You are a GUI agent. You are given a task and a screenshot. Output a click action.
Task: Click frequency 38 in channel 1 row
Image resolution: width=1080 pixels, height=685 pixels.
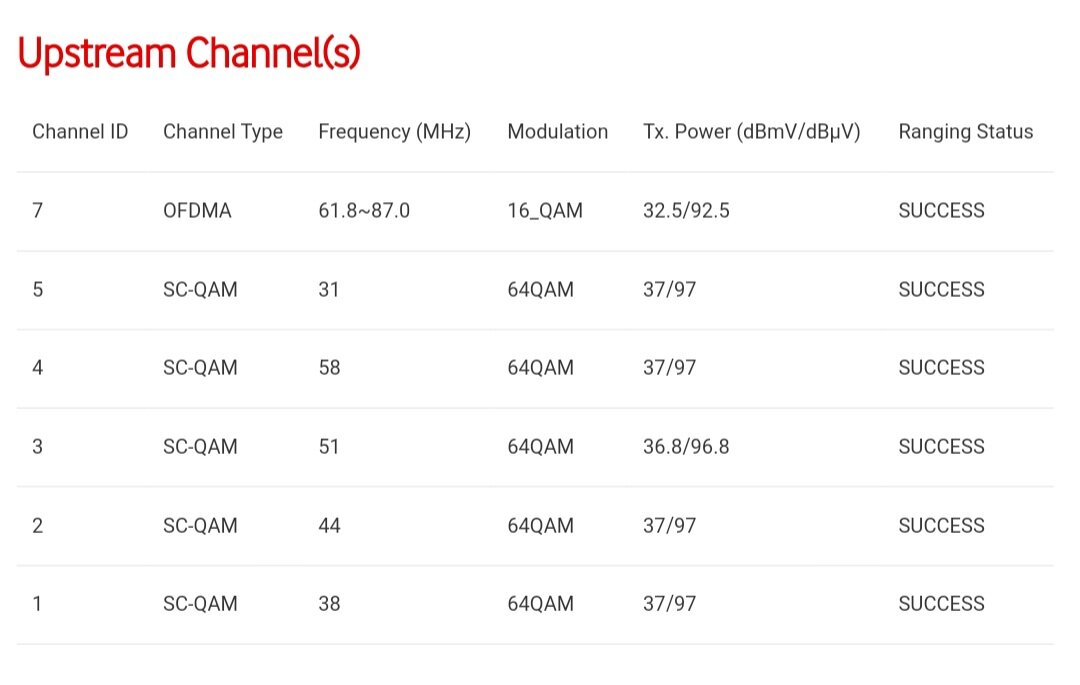tap(329, 604)
